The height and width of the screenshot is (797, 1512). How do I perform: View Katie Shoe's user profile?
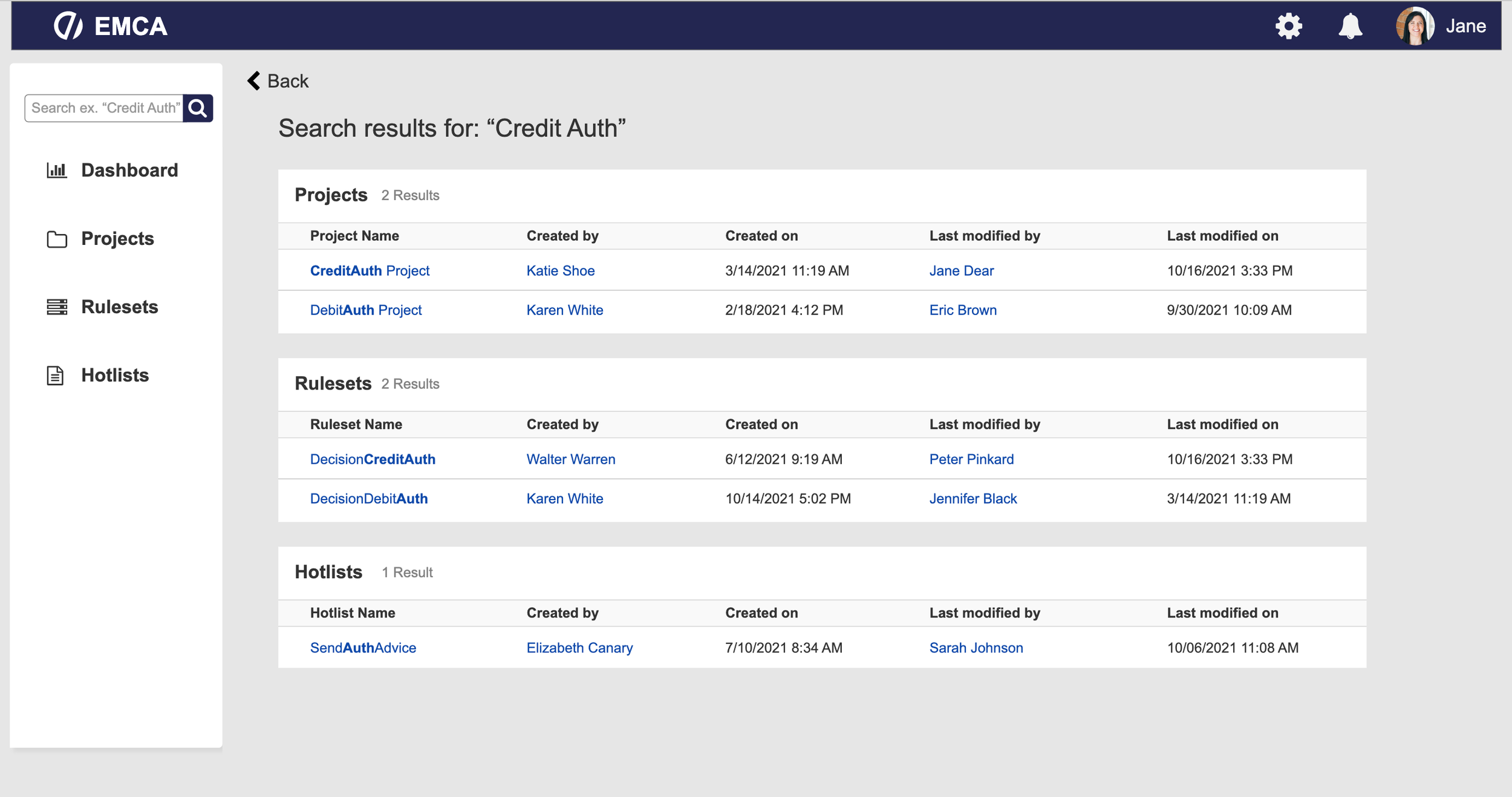click(x=560, y=271)
